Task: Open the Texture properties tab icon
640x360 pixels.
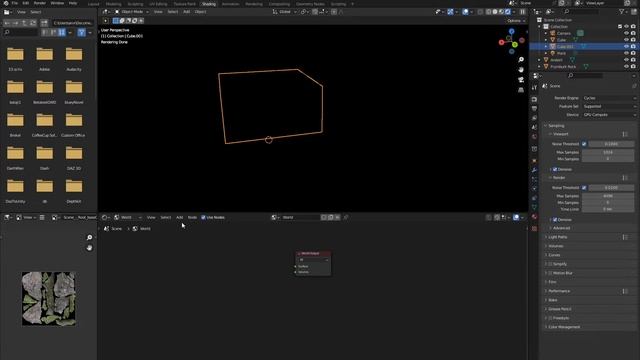Action: [x=534, y=229]
